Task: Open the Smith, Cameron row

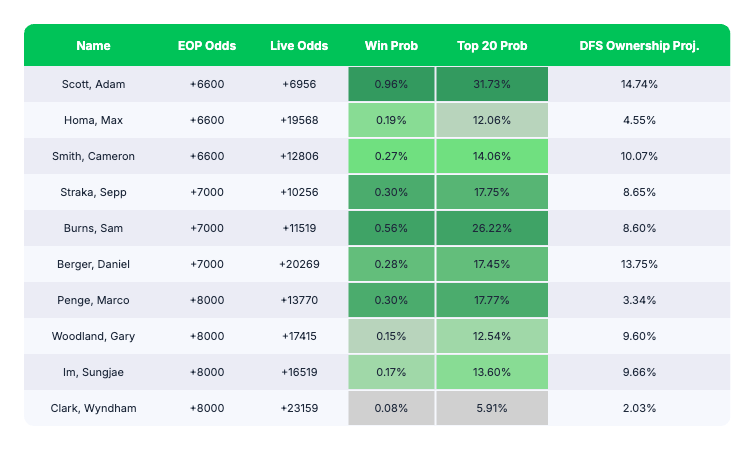Action: click(x=93, y=156)
